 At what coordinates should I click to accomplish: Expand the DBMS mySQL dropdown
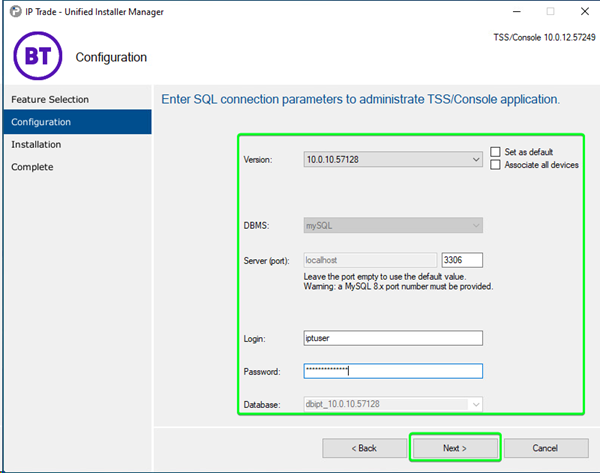(393, 225)
